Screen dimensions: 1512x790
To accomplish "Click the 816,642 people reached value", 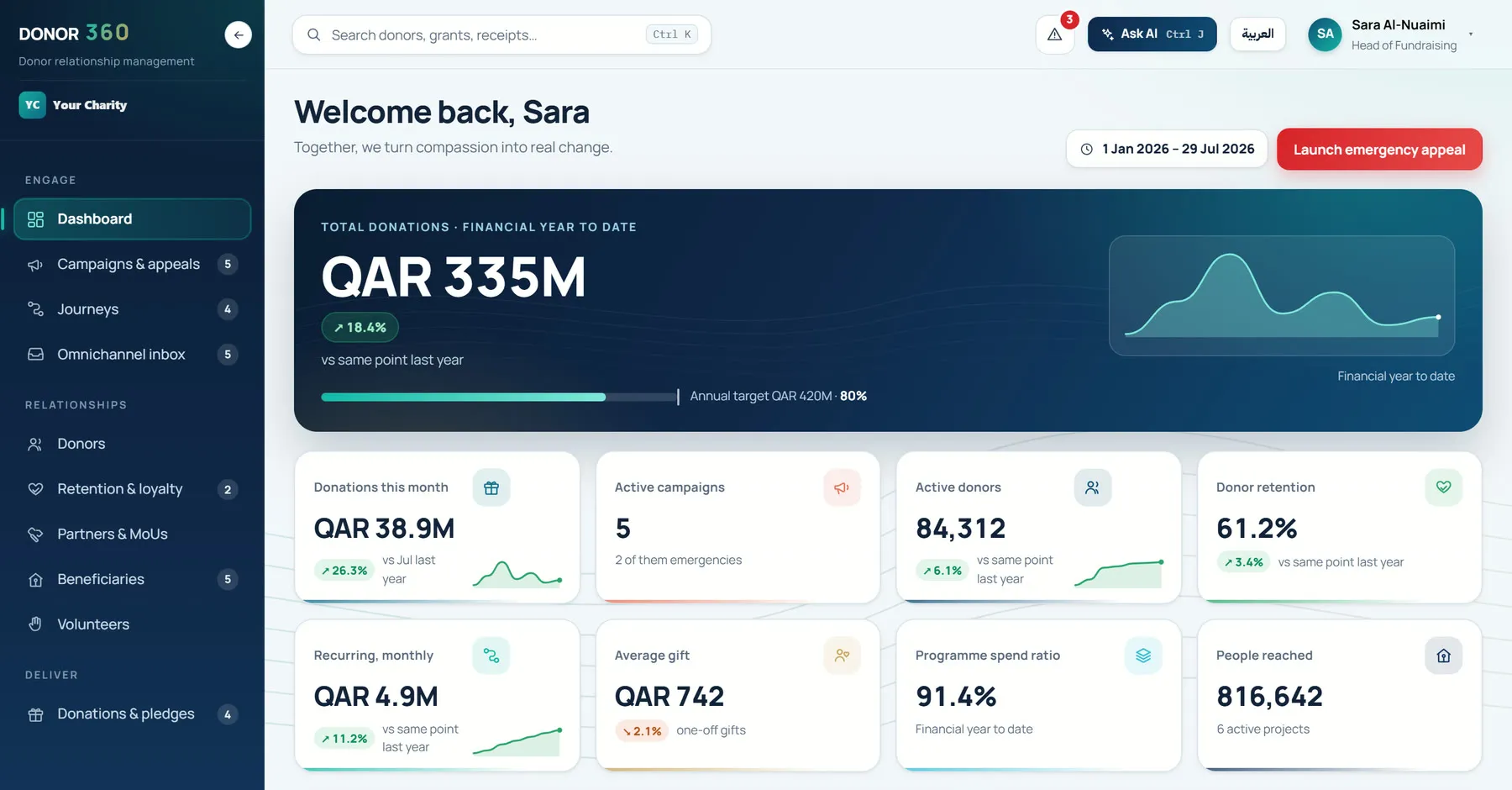I will 1269,697.
